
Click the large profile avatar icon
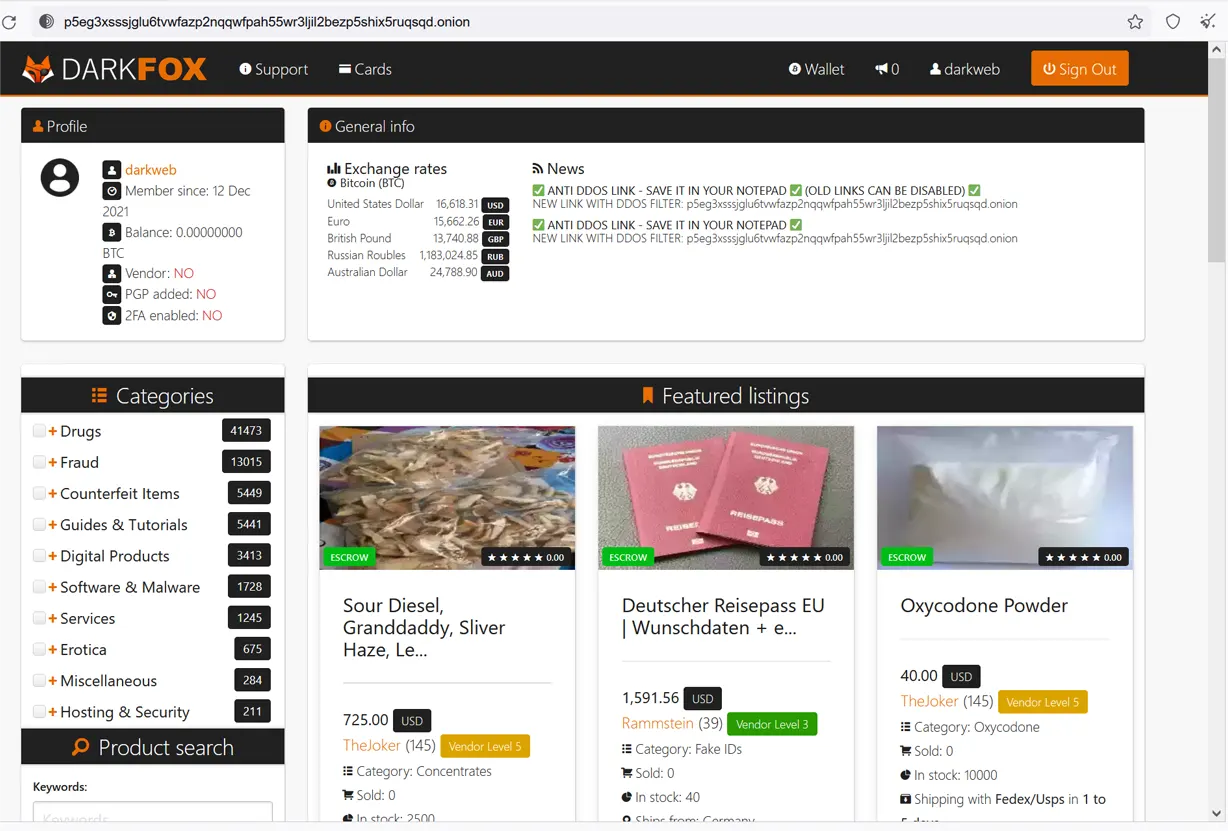60,178
